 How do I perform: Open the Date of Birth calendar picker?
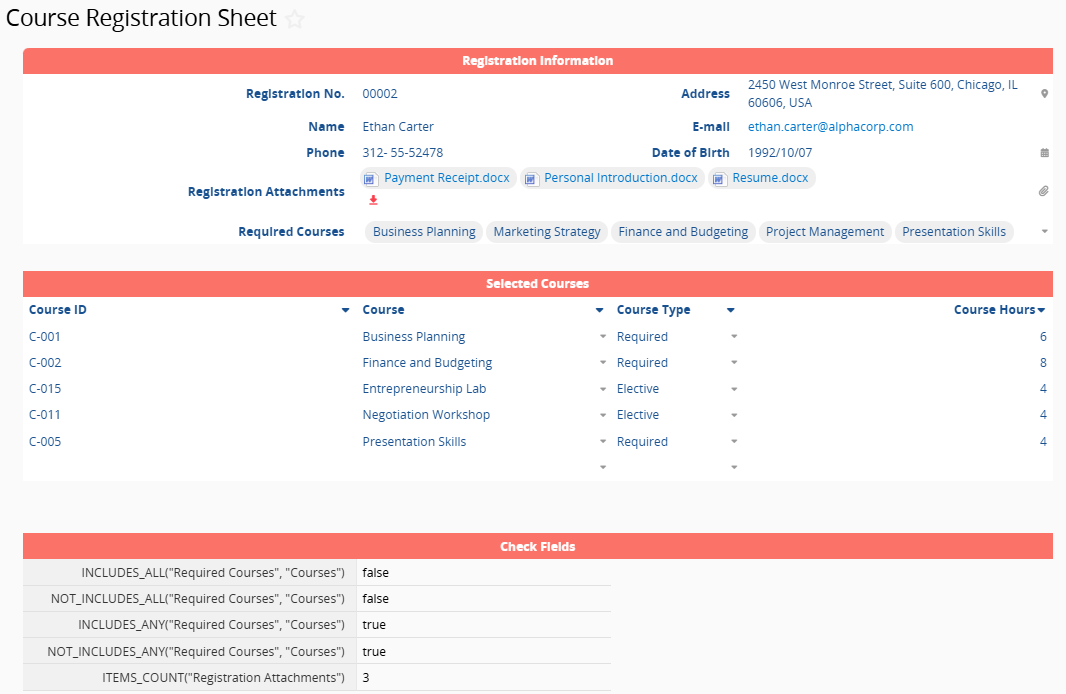click(x=1044, y=153)
